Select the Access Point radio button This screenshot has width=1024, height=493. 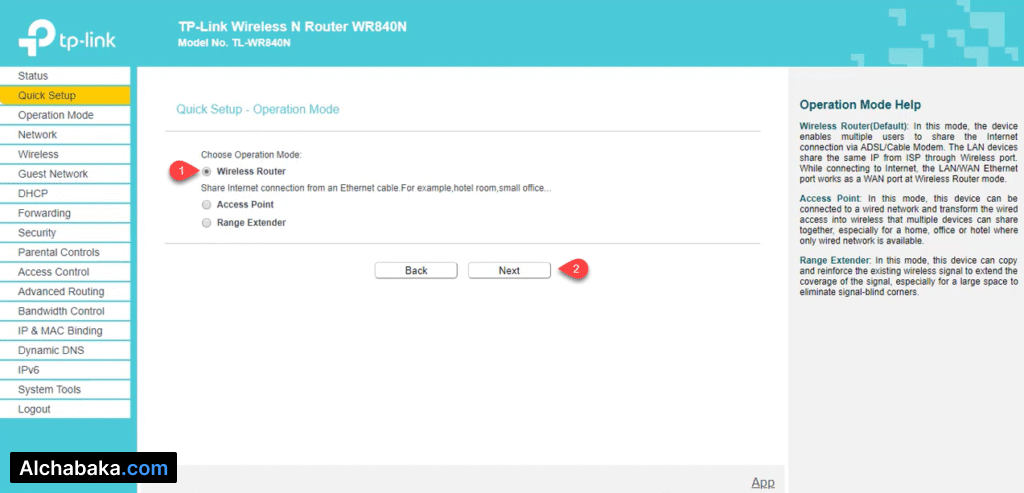[x=206, y=204]
